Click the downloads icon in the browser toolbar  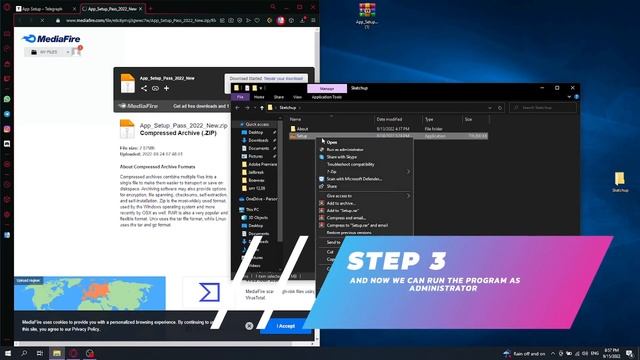coord(302,20)
